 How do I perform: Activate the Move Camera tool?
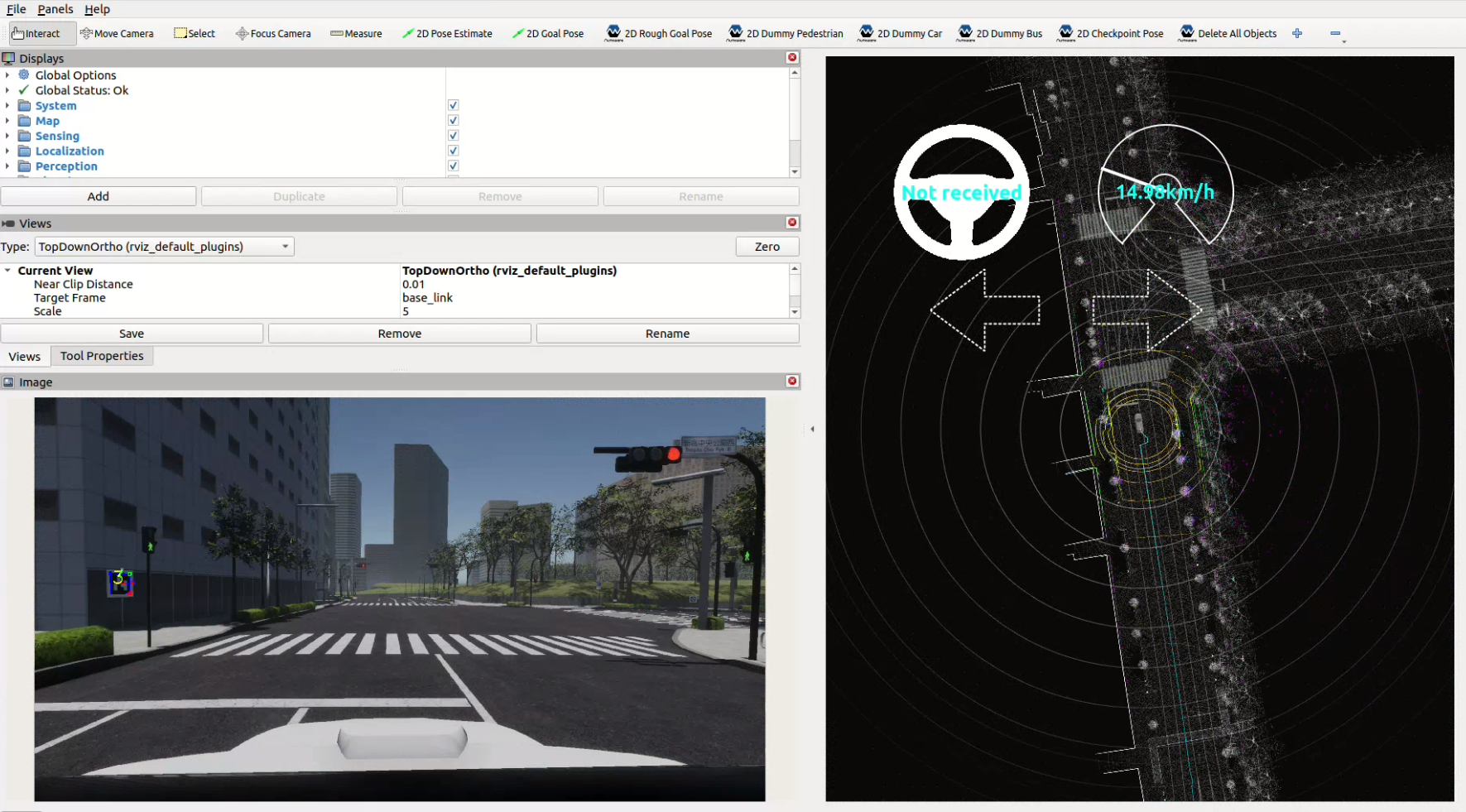(118, 33)
